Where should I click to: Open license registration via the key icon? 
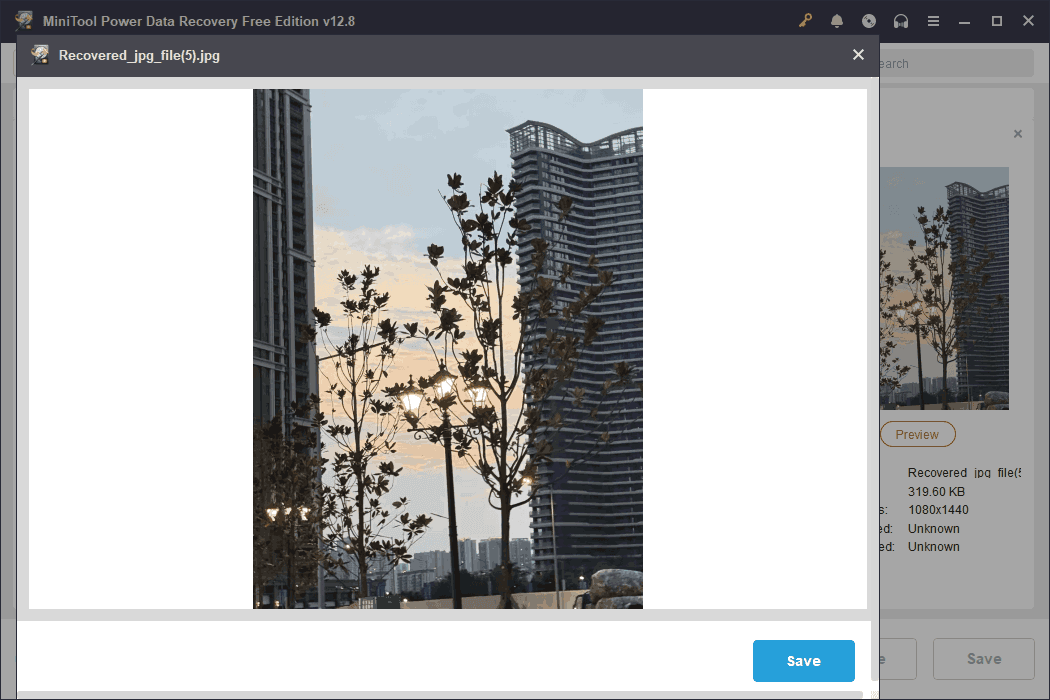pyautogui.click(x=805, y=20)
